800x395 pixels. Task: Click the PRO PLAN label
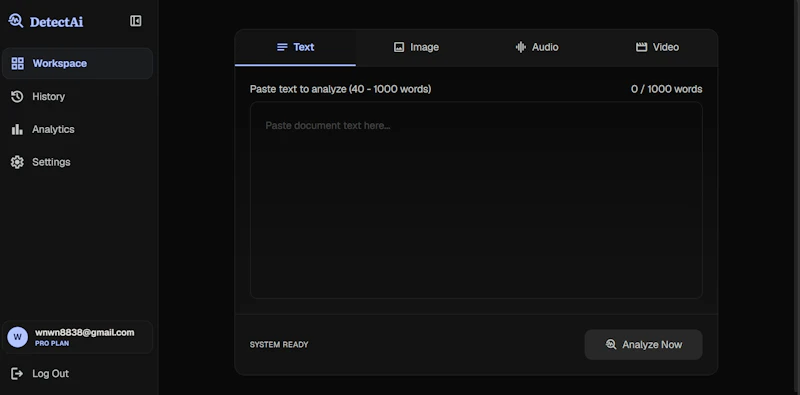pos(52,344)
